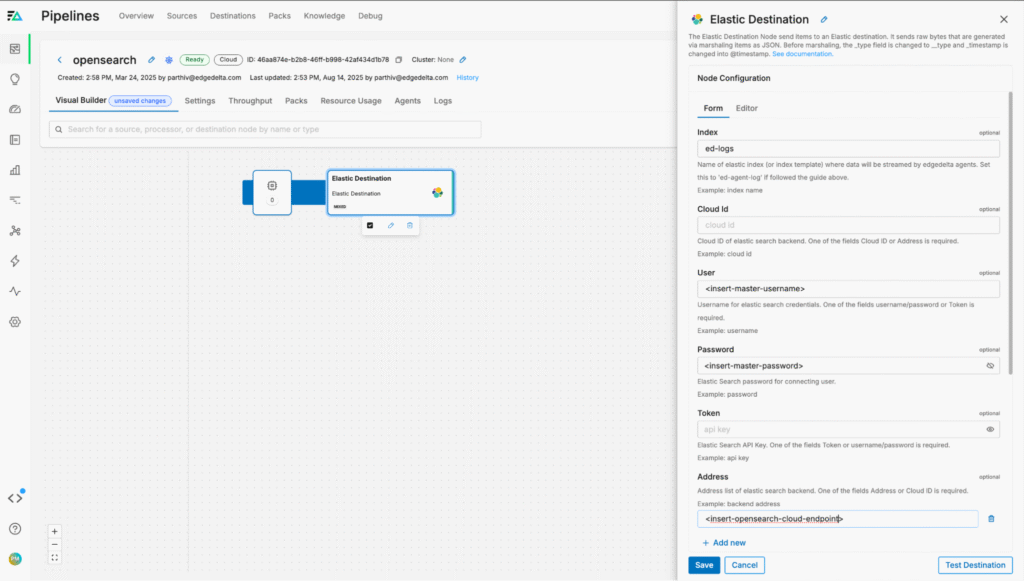
Task: Click the node search box
Action: coord(265,129)
